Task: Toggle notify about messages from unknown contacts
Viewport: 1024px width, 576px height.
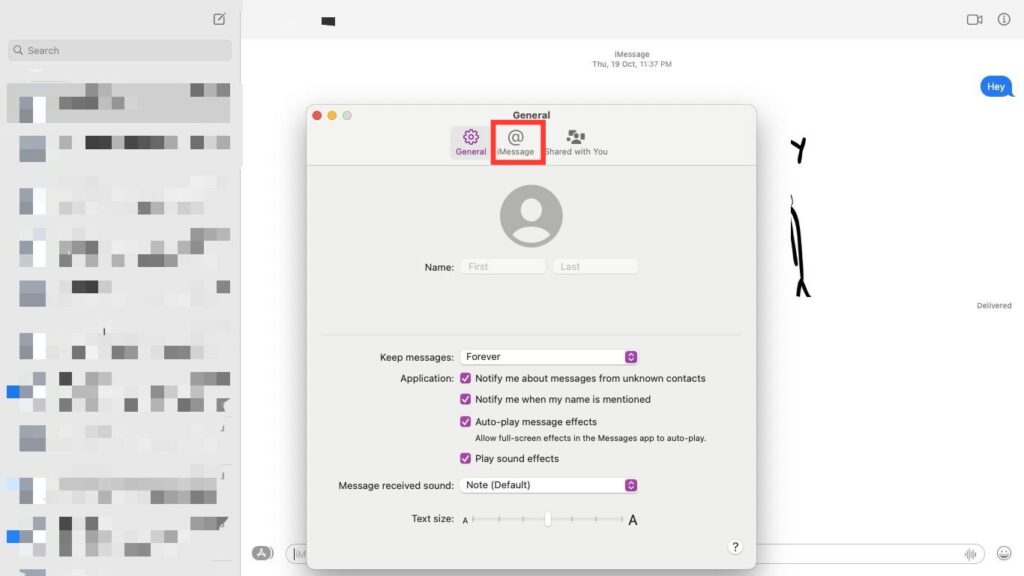Action: tap(465, 378)
